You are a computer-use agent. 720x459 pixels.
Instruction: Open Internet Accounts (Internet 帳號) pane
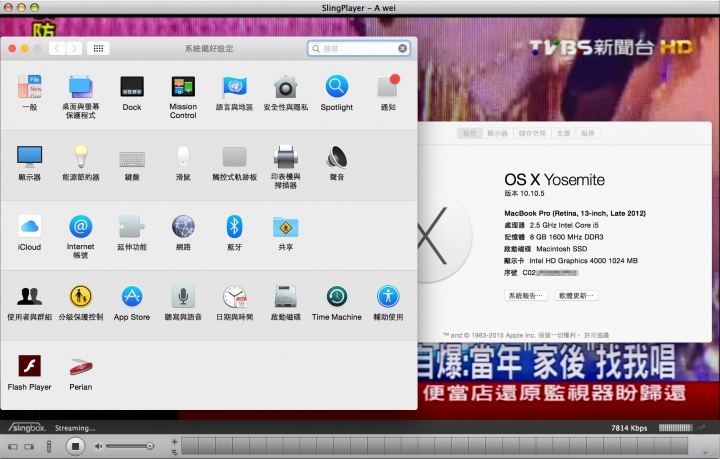click(x=81, y=237)
